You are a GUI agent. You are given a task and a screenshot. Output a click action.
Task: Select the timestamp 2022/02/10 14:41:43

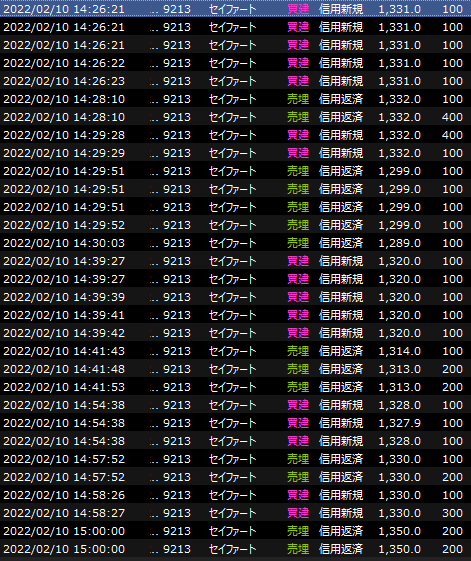pos(64,351)
